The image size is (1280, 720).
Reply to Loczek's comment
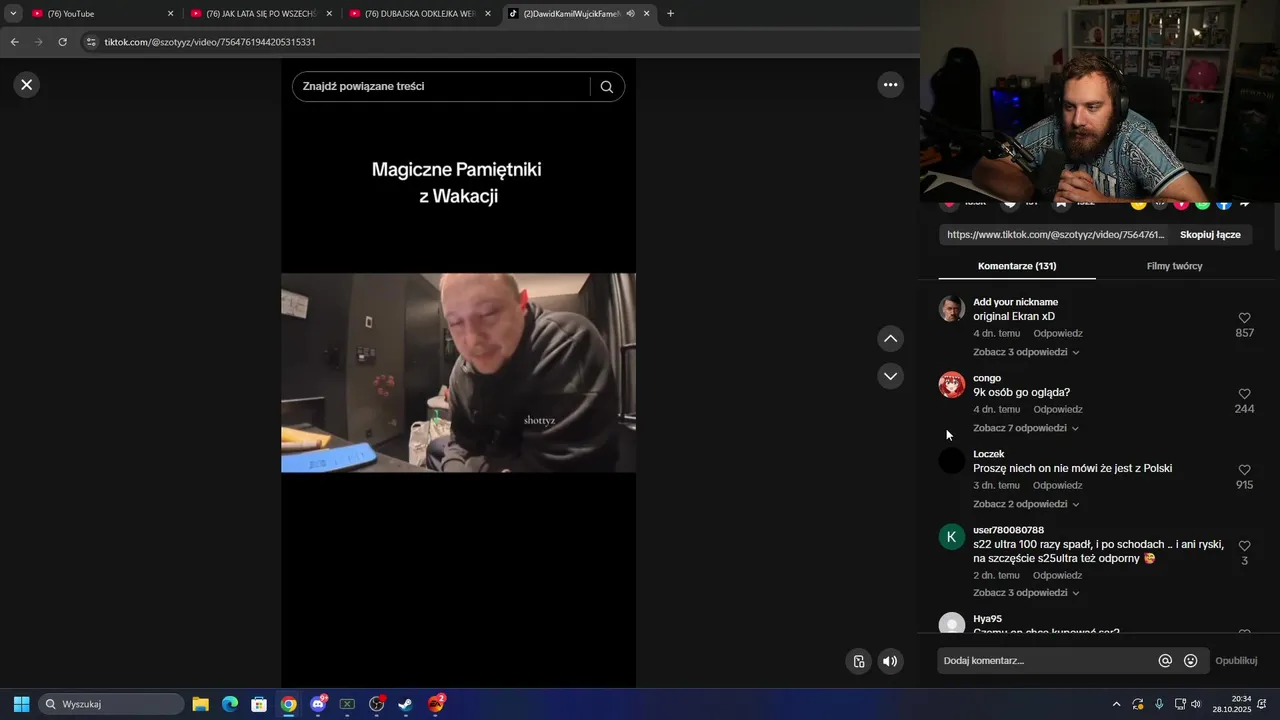click(x=1058, y=485)
